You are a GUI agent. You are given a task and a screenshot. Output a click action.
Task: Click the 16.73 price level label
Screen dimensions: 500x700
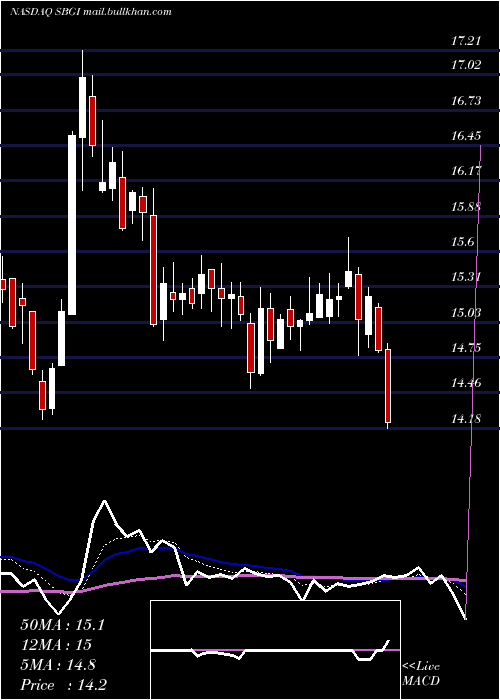tap(466, 101)
